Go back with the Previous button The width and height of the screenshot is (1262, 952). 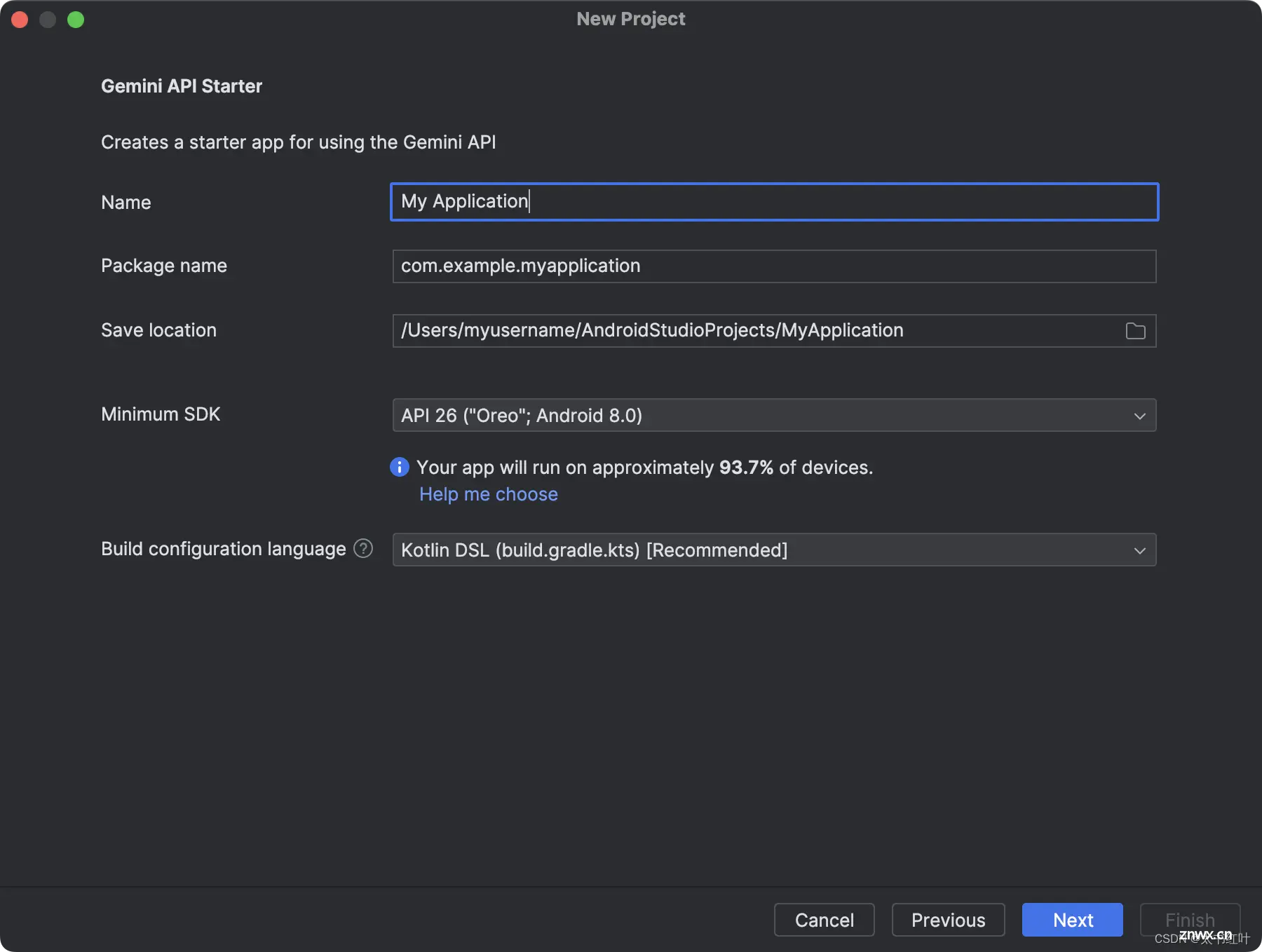(x=948, y=920)
